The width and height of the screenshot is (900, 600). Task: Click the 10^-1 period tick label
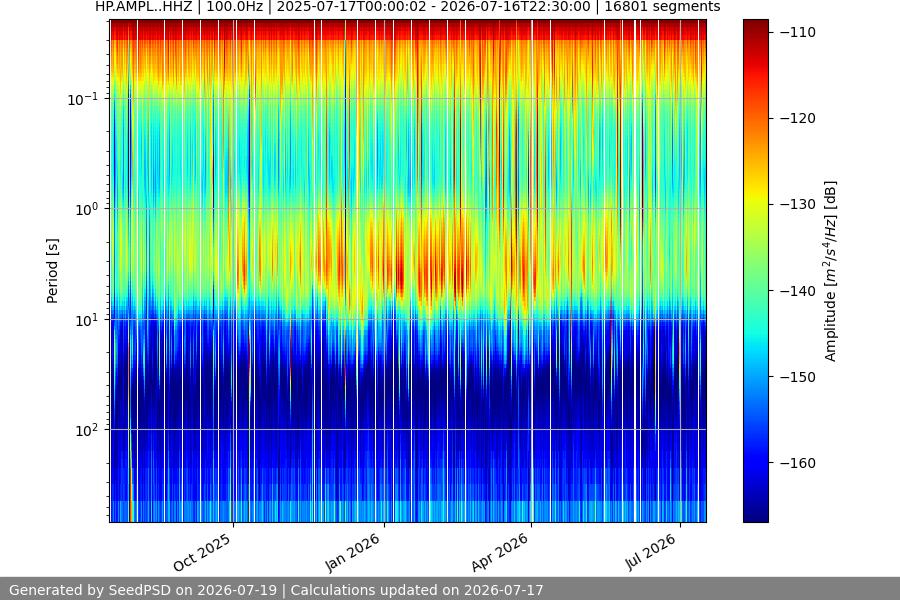click(x=83, y=99)
